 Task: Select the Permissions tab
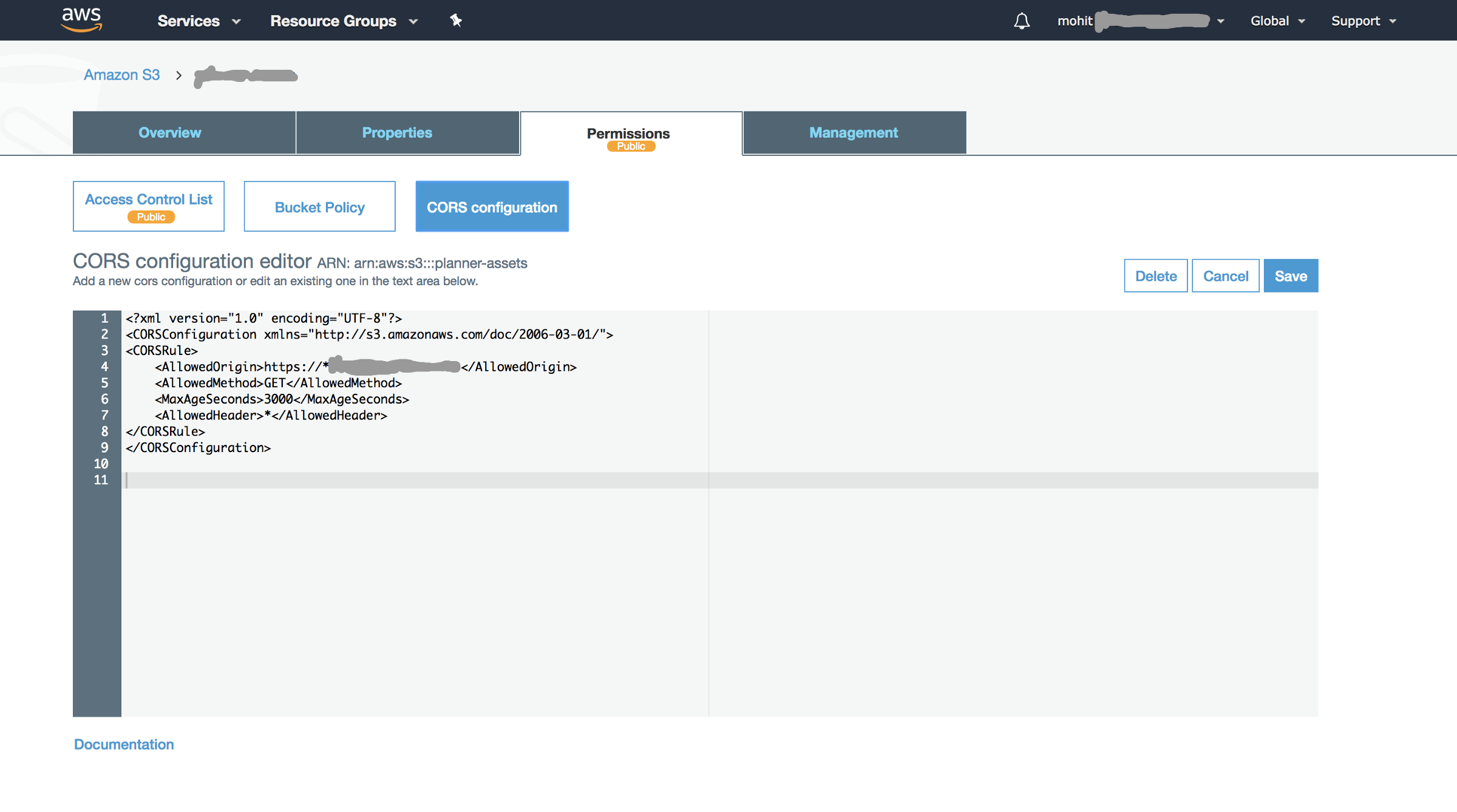point(631,134)
